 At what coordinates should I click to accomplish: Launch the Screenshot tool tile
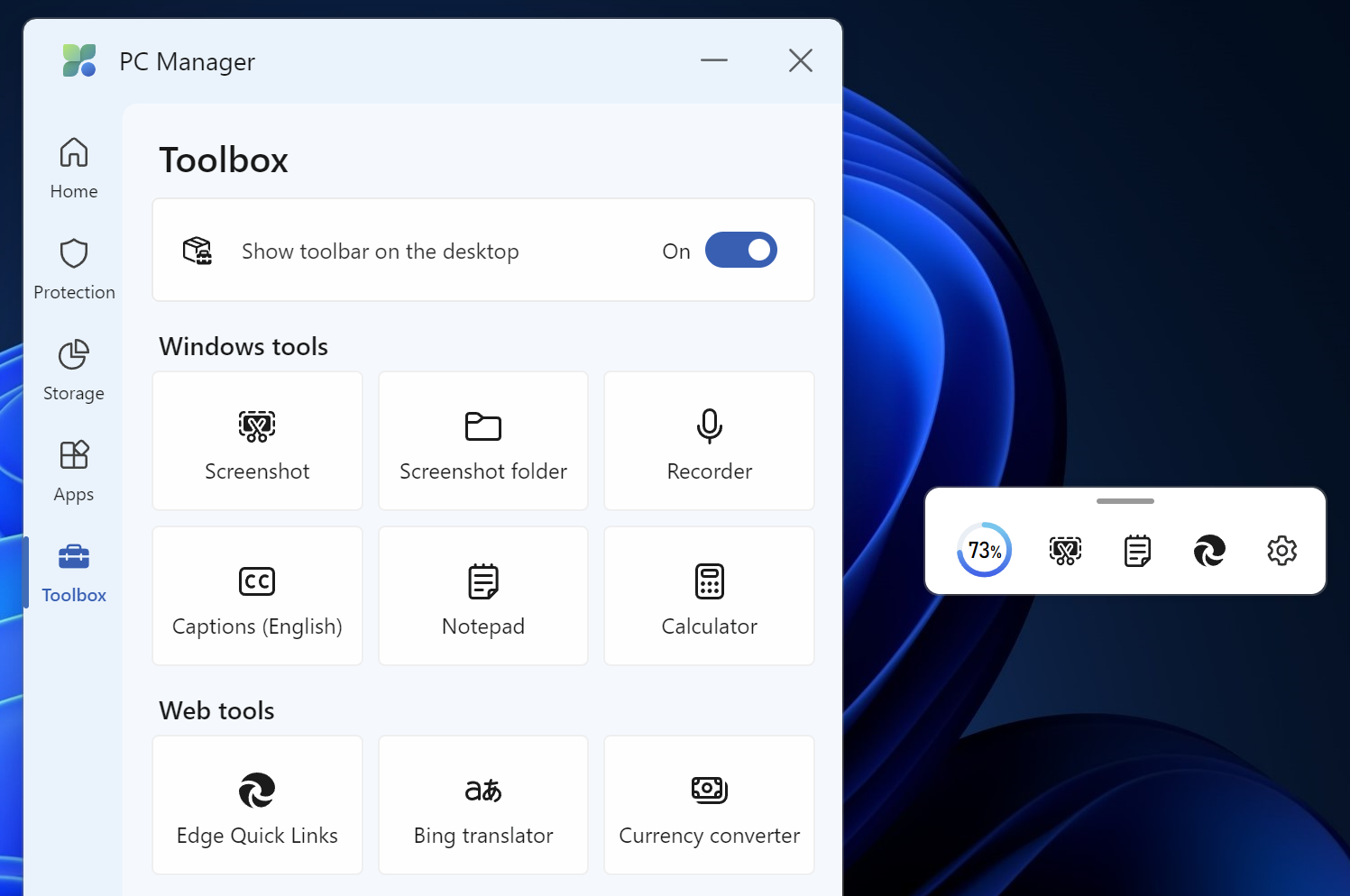pyautogui.click(x=257, y=441)
